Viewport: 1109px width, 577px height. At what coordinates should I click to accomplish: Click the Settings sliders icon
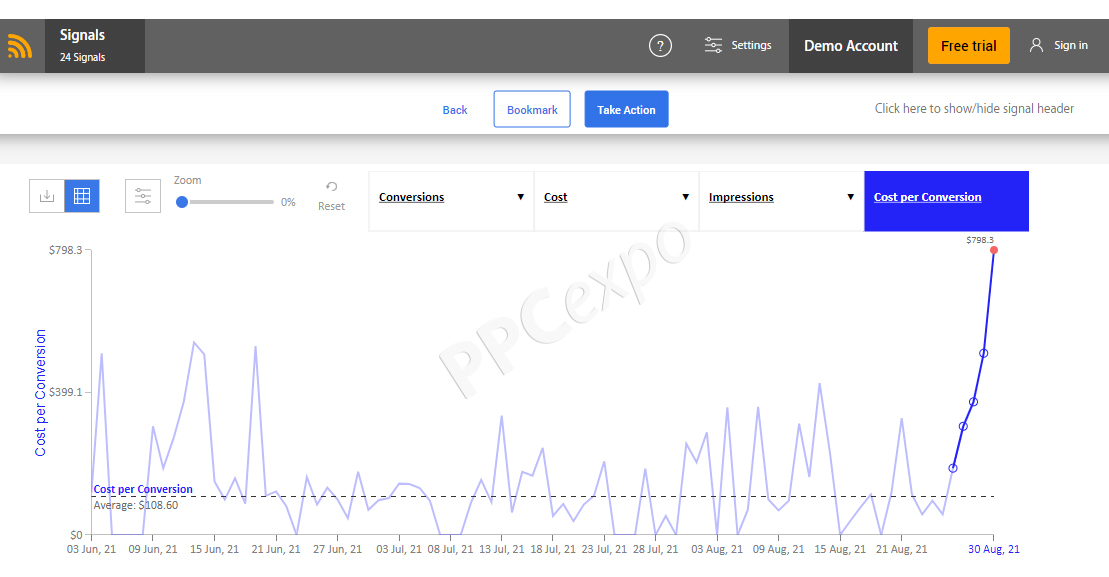(x=713, y=45)
